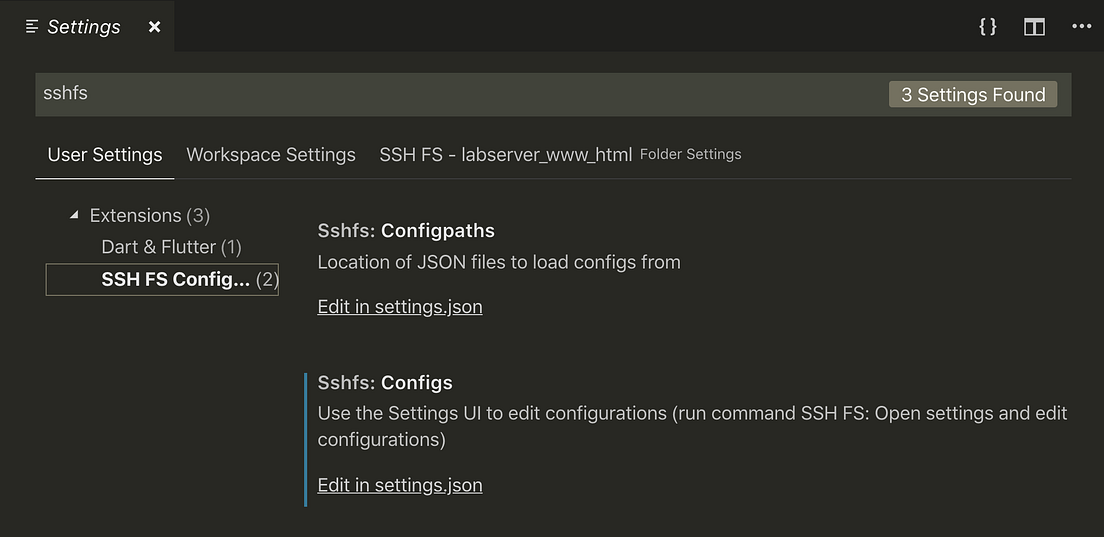This screenshot has height=537, width=1104.
Task: Select the Sshfs: Configpaths setting heading
Action: (x=406, y=231)
